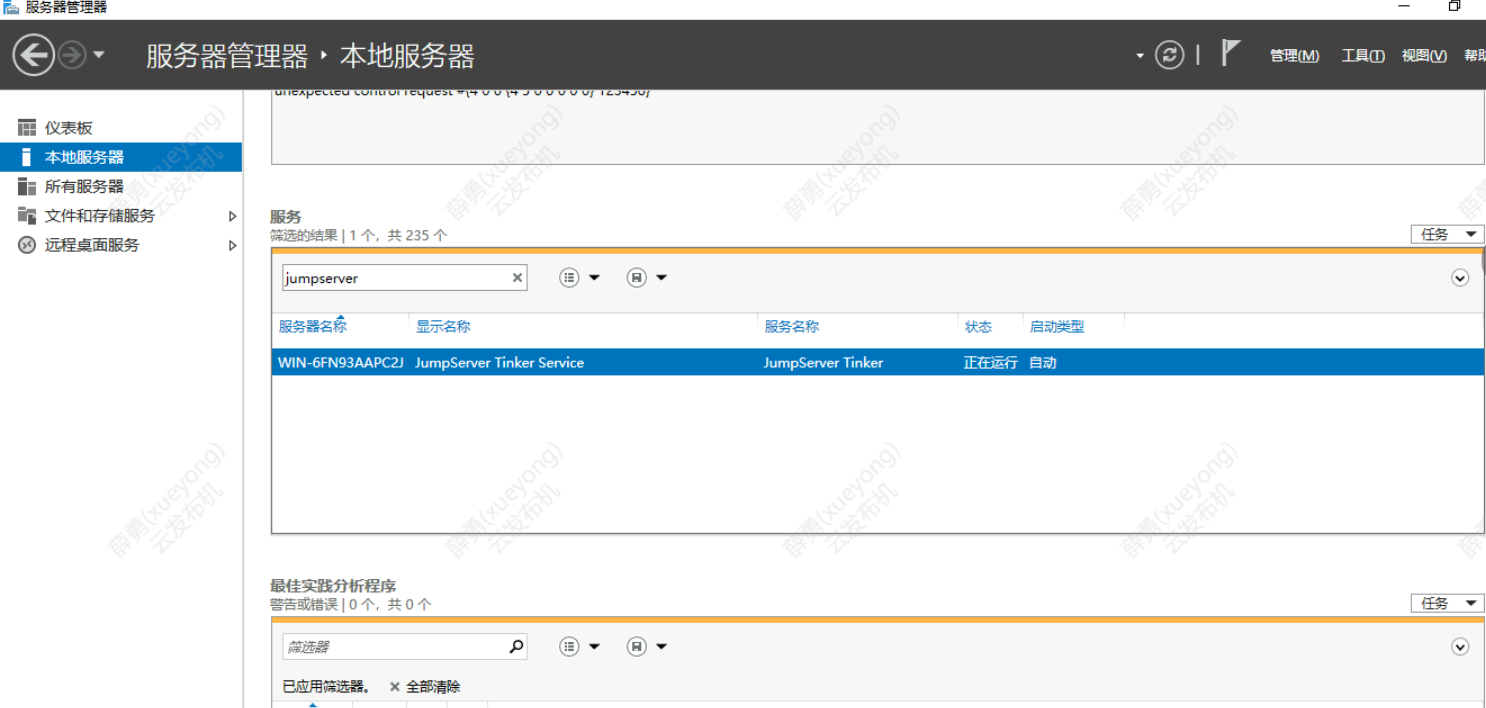
Task: Open dropdown arrow beside services list icon
Action: point(594,278)
